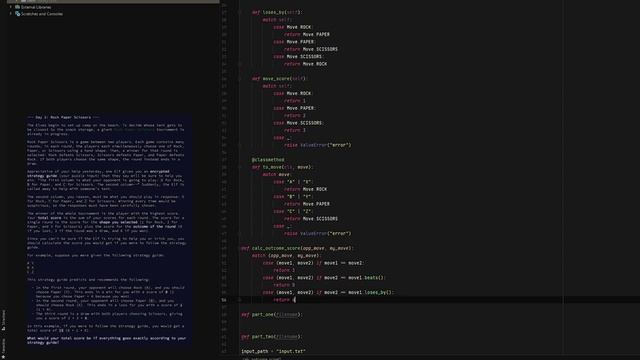Expand the Scratches and Consoles node
The width and height of the screenshot is (640, 360).
click(x=11, y=13)
